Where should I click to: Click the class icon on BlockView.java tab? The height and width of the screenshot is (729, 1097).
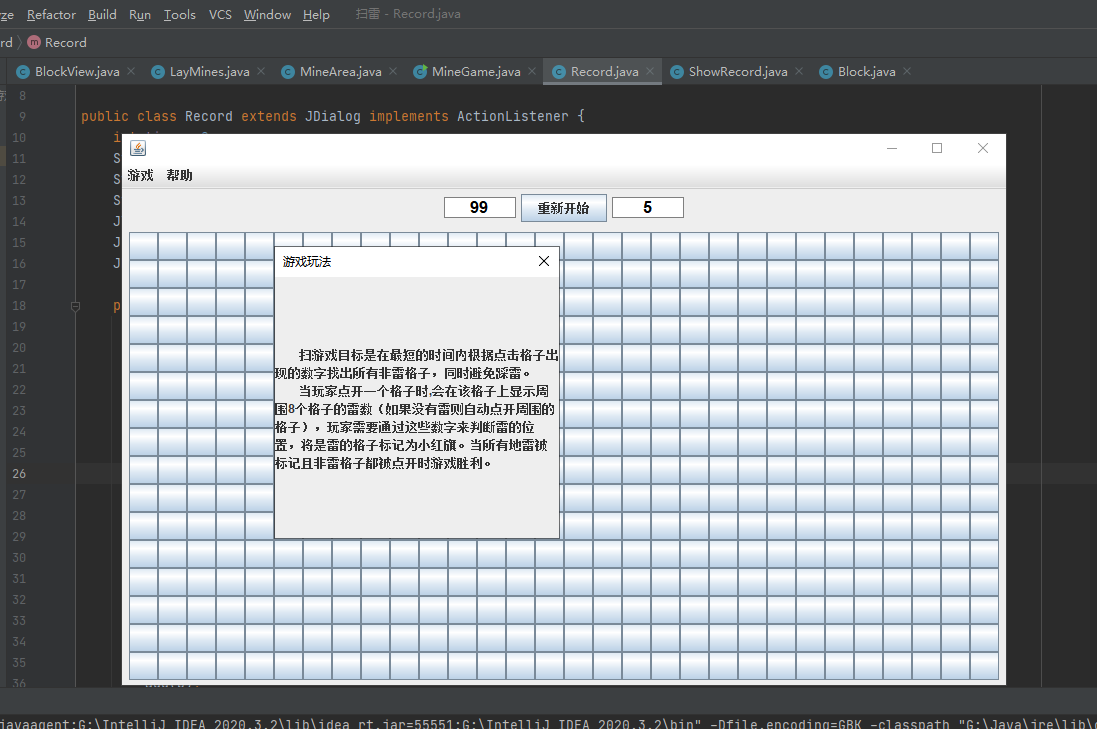(x=23, y=71)
